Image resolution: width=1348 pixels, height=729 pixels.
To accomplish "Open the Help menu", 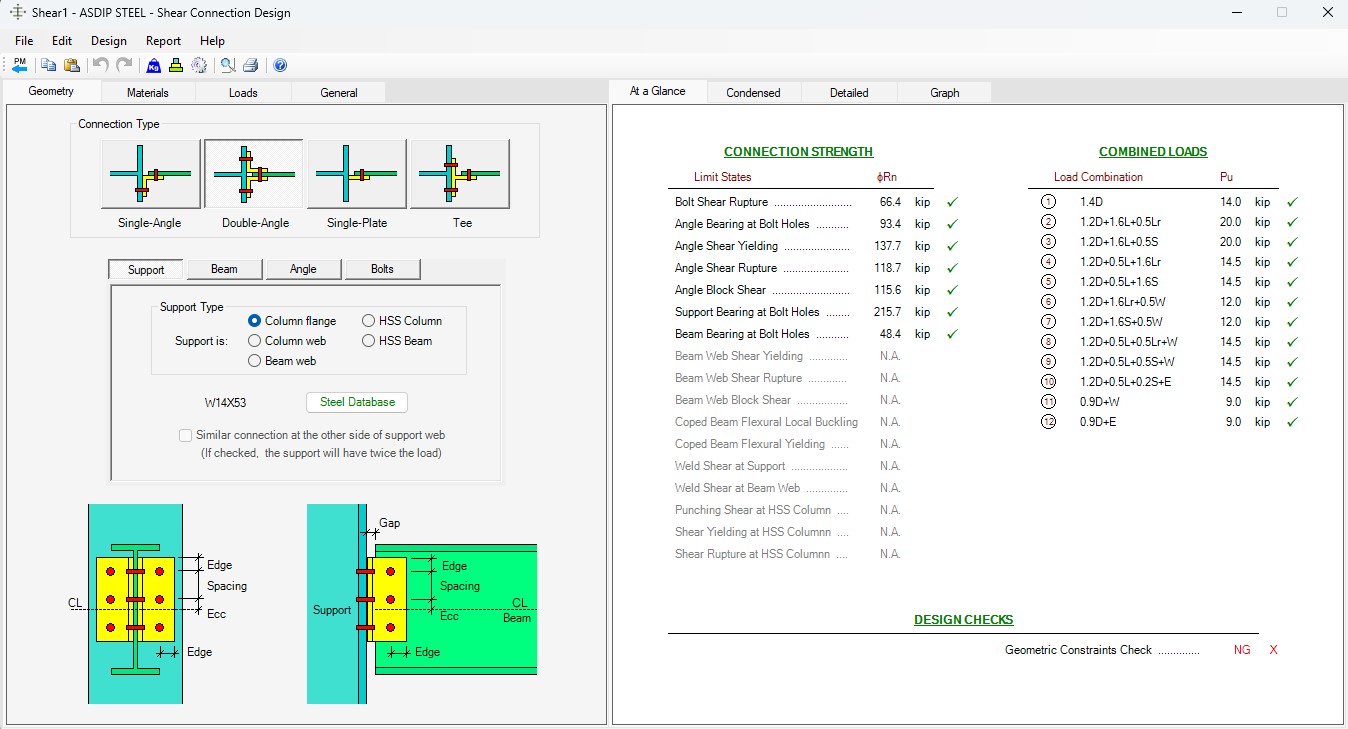I will (x=212, y=41).
